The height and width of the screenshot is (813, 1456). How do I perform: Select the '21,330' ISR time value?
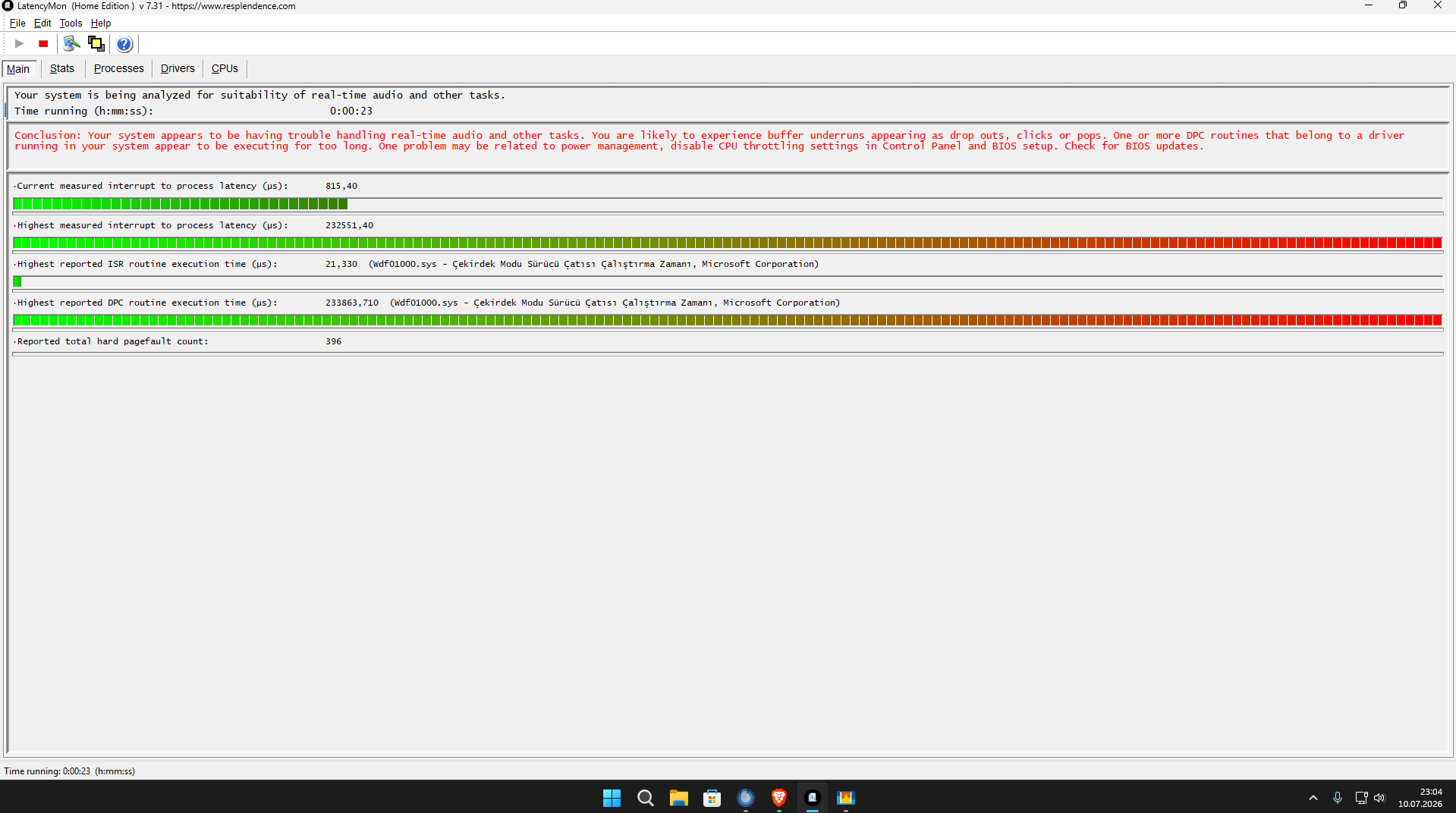click(341, 264)
